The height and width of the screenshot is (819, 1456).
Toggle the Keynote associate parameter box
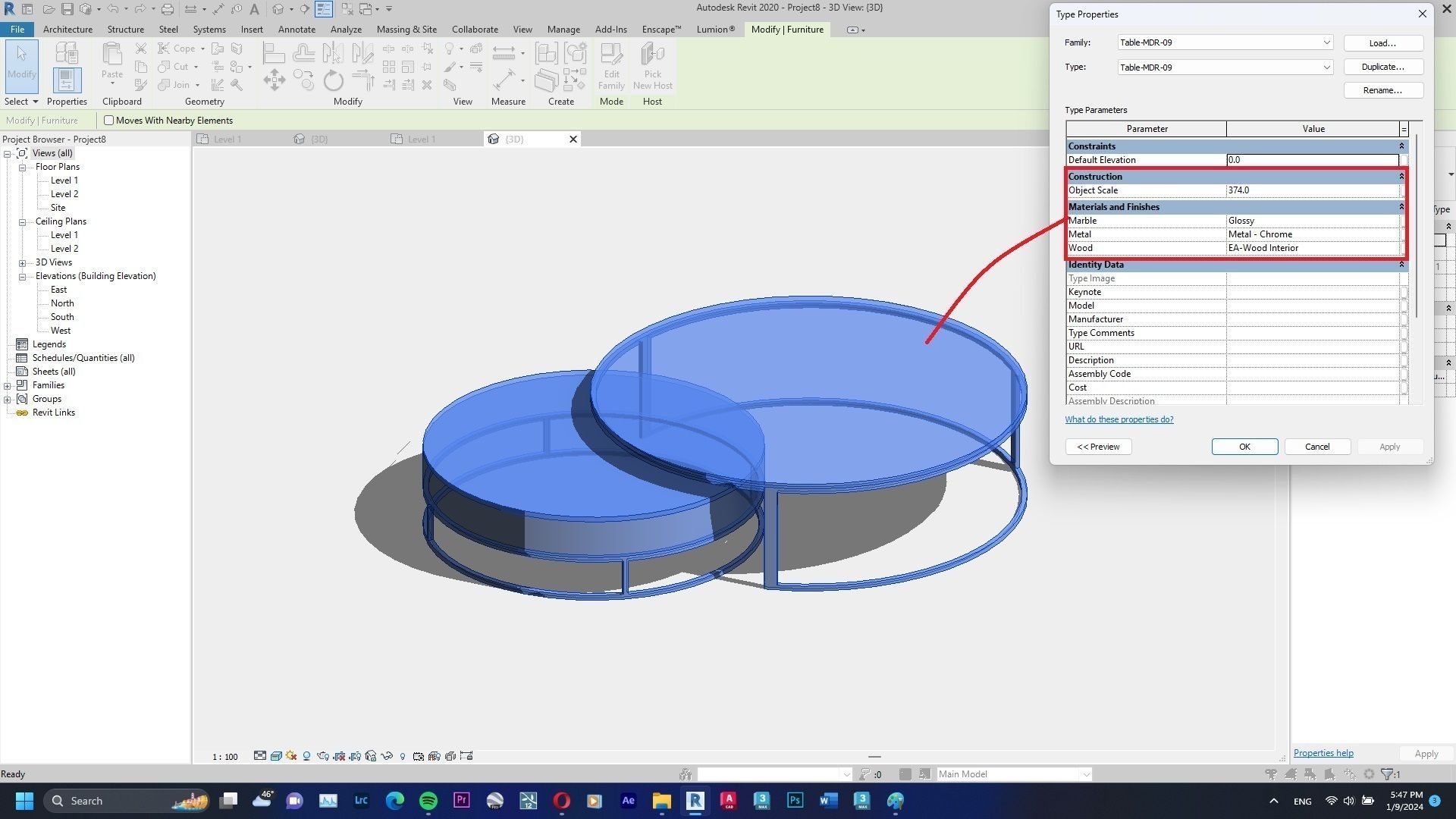click(x=1404, y=292)
